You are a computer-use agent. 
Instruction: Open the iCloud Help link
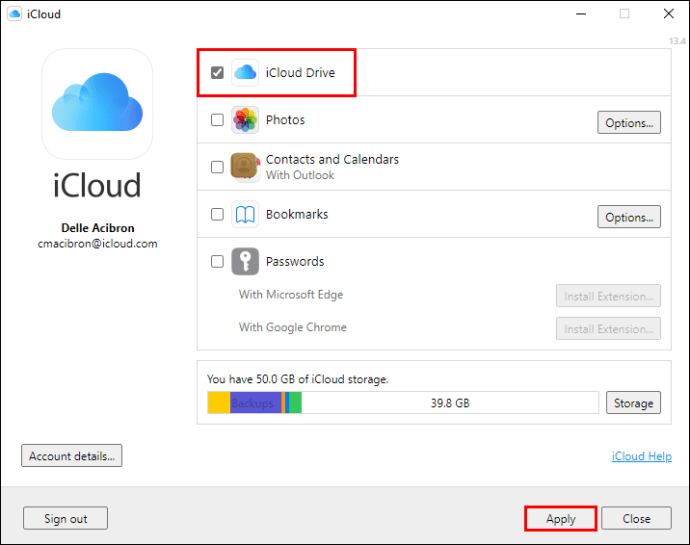[641, 457]
